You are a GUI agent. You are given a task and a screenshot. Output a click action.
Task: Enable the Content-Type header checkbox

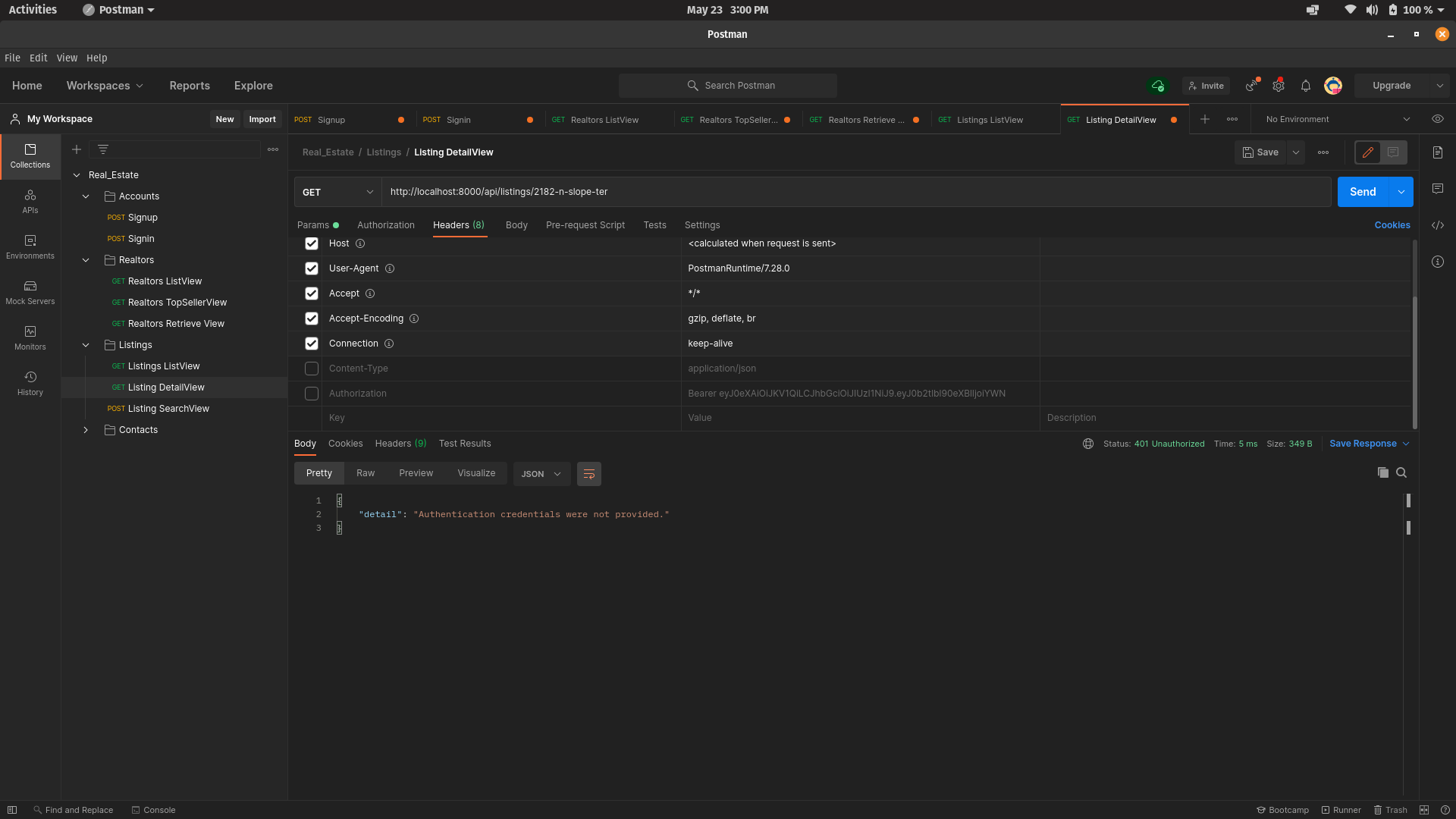pos(312,369)
